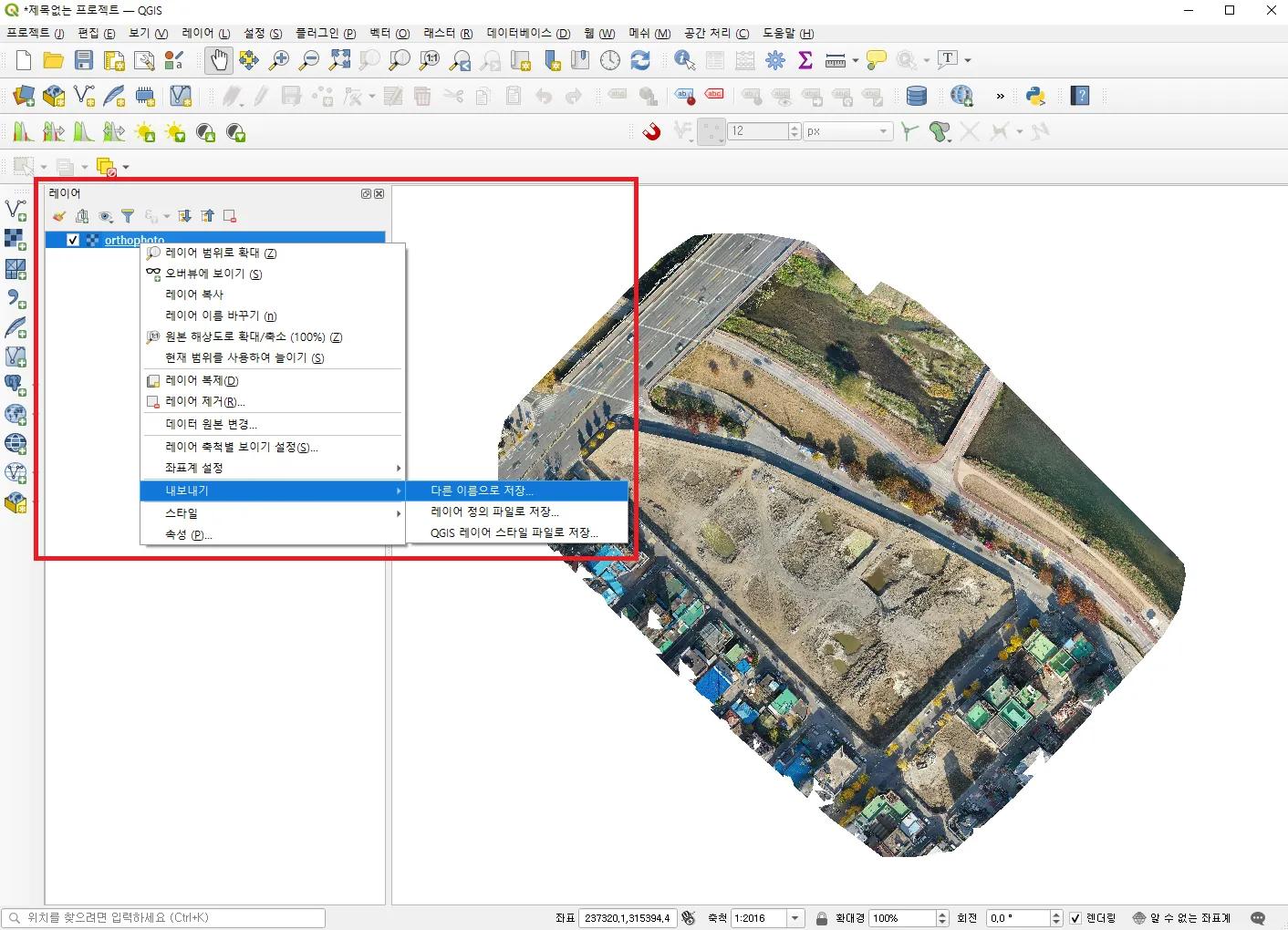Open the Python console

[x=1035, y=96]
